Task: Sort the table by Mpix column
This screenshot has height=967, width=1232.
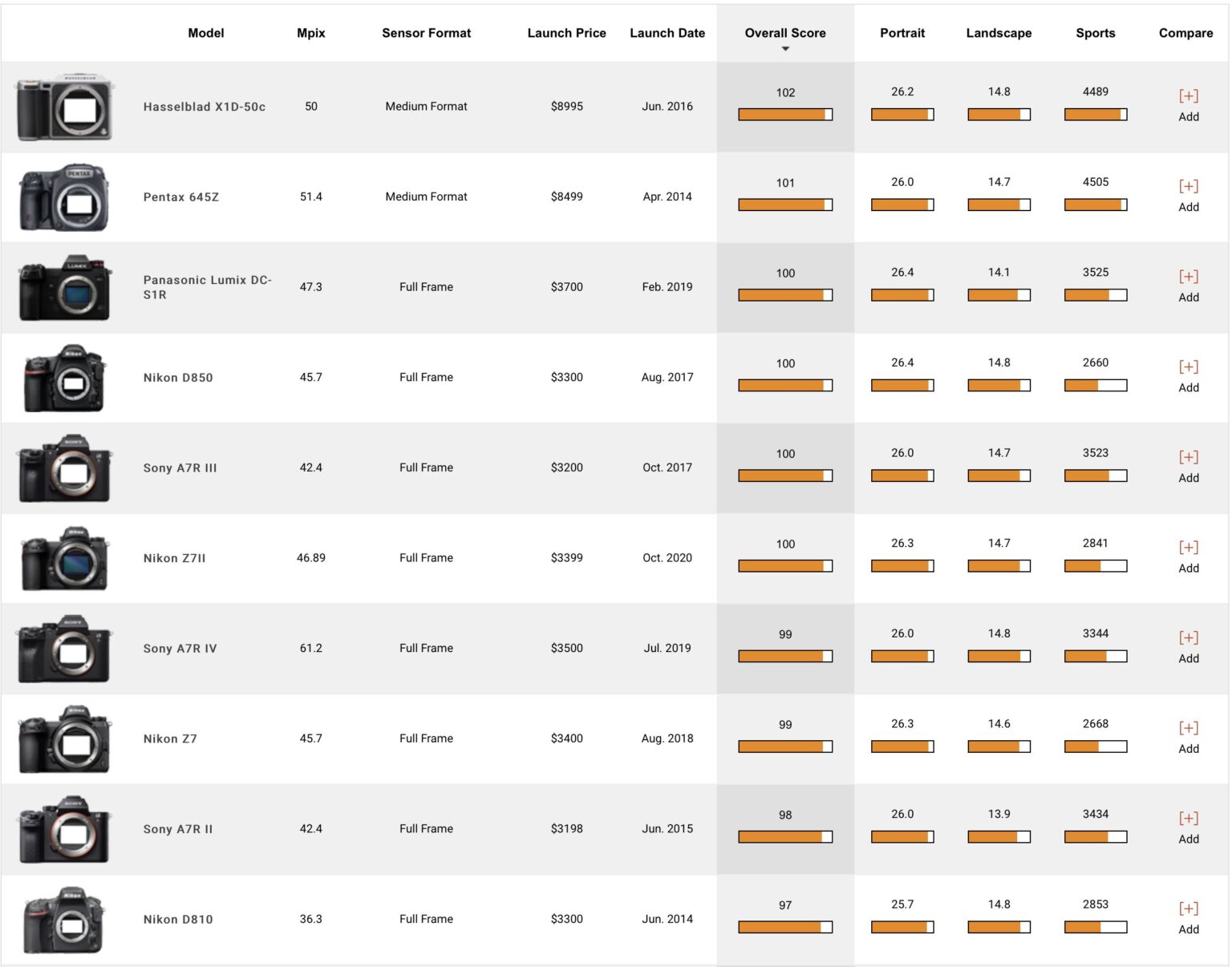Action: click(x=311, y=33)
